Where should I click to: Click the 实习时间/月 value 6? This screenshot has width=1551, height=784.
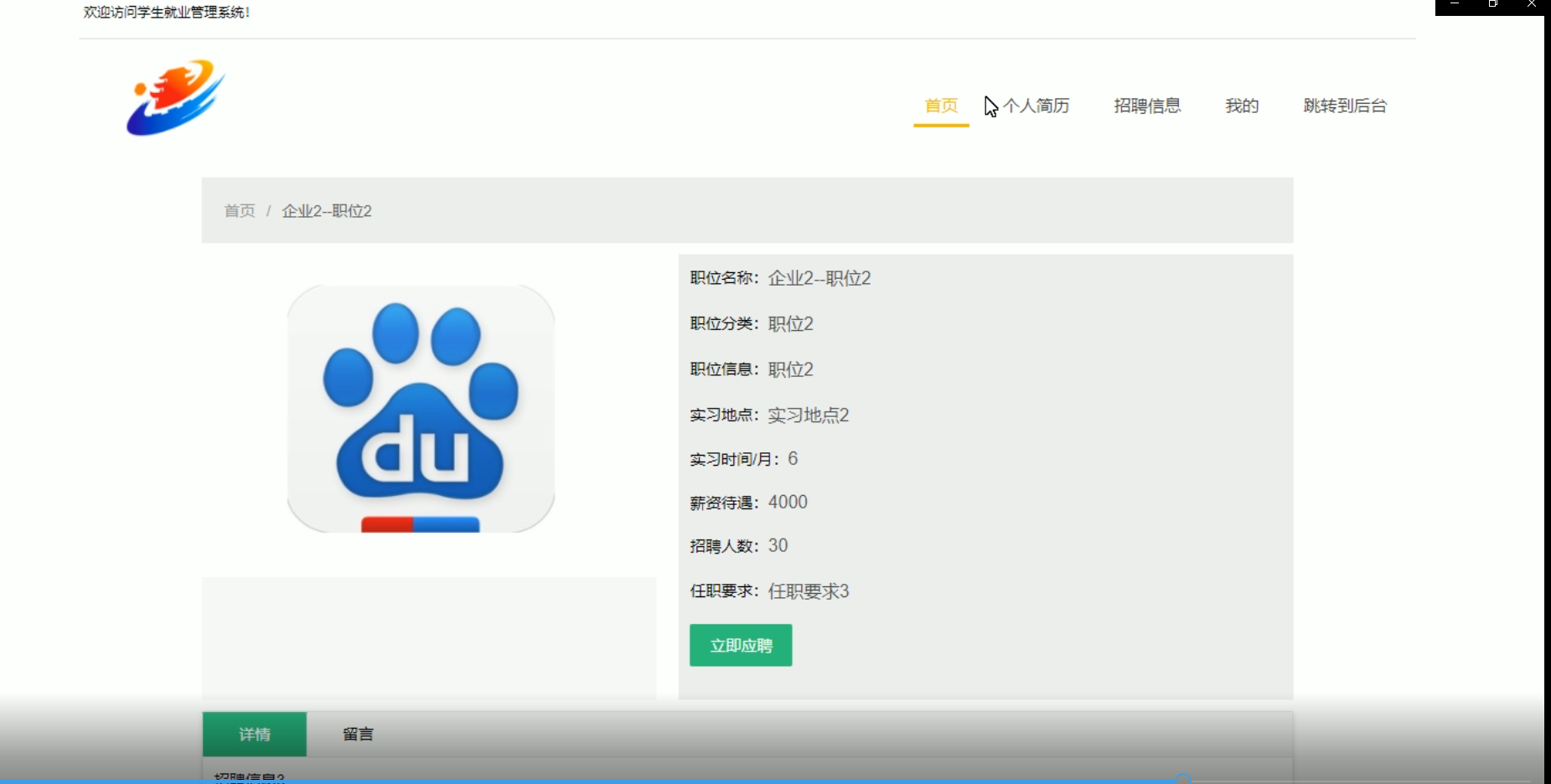pyautogui.click(x=793, y=459)
